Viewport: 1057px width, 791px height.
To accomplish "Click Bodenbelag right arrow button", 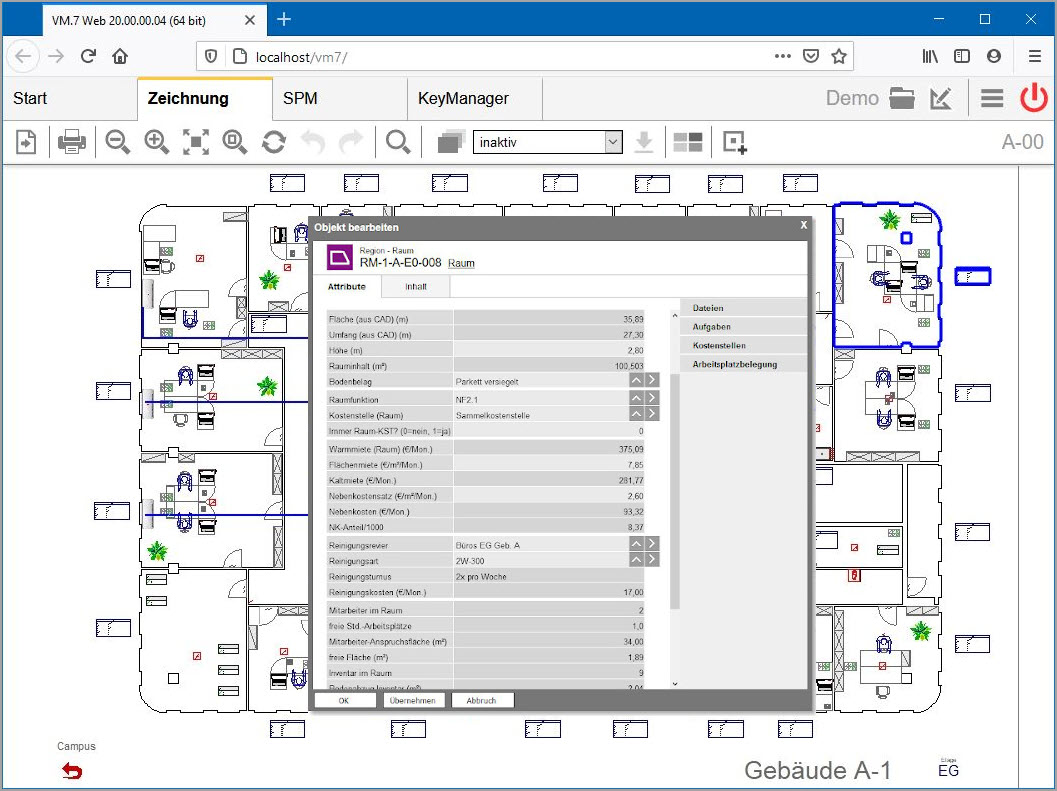I will (x=652, y=380).
